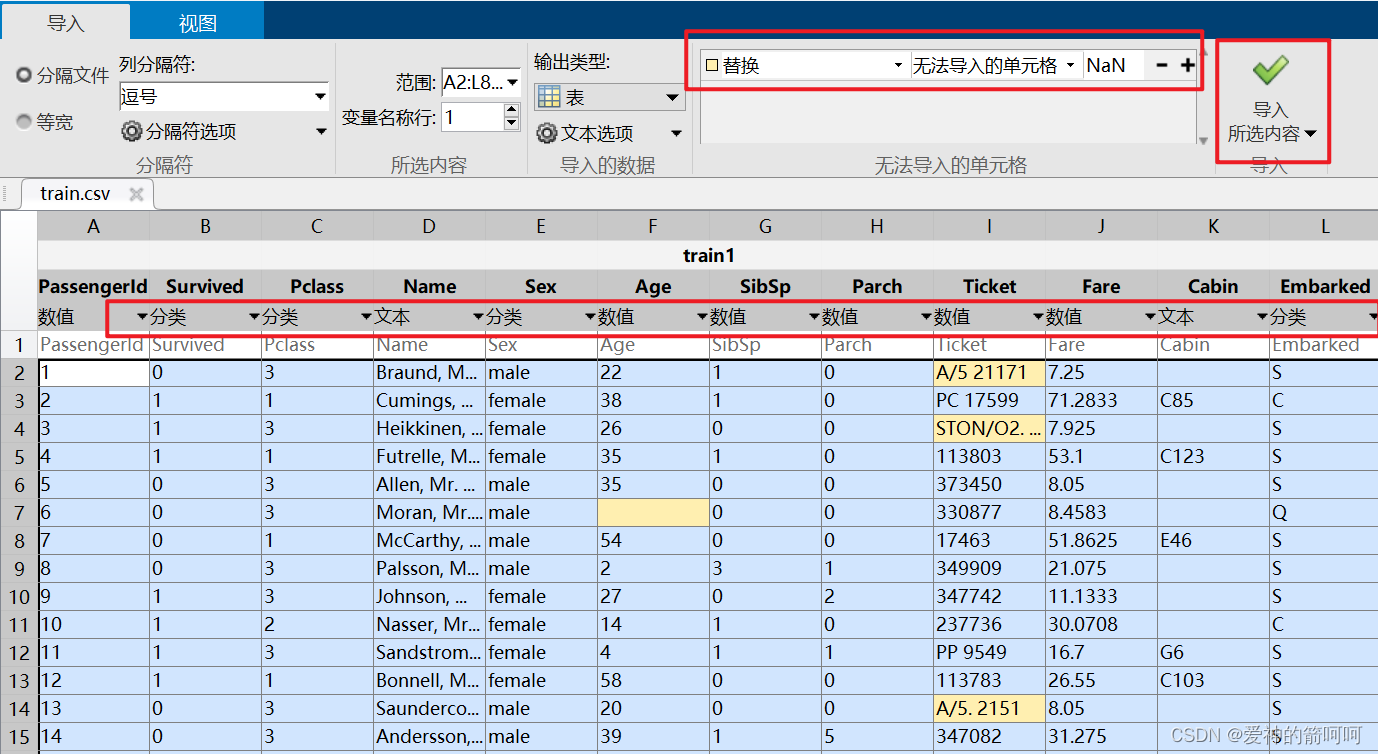
Task: Expand the 分隔符选项 menu arrow
Action: [x=321, y=132]
